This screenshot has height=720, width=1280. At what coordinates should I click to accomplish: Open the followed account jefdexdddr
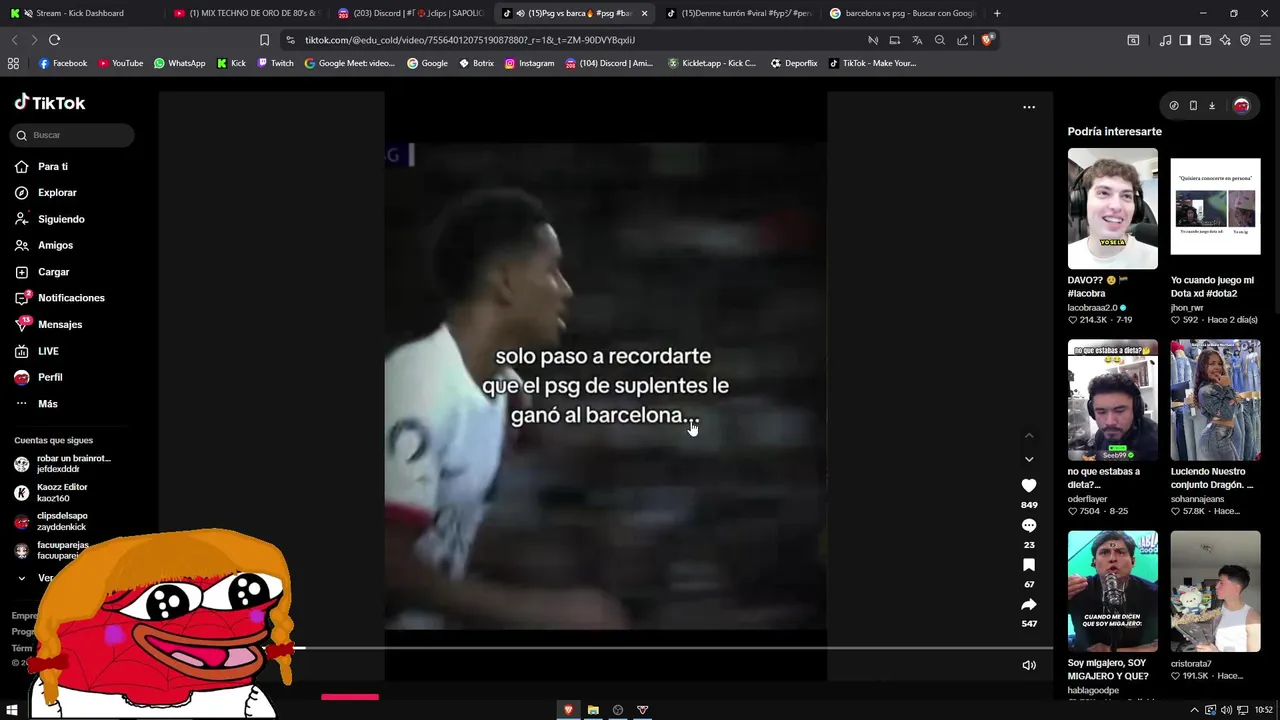pos(62,464)
